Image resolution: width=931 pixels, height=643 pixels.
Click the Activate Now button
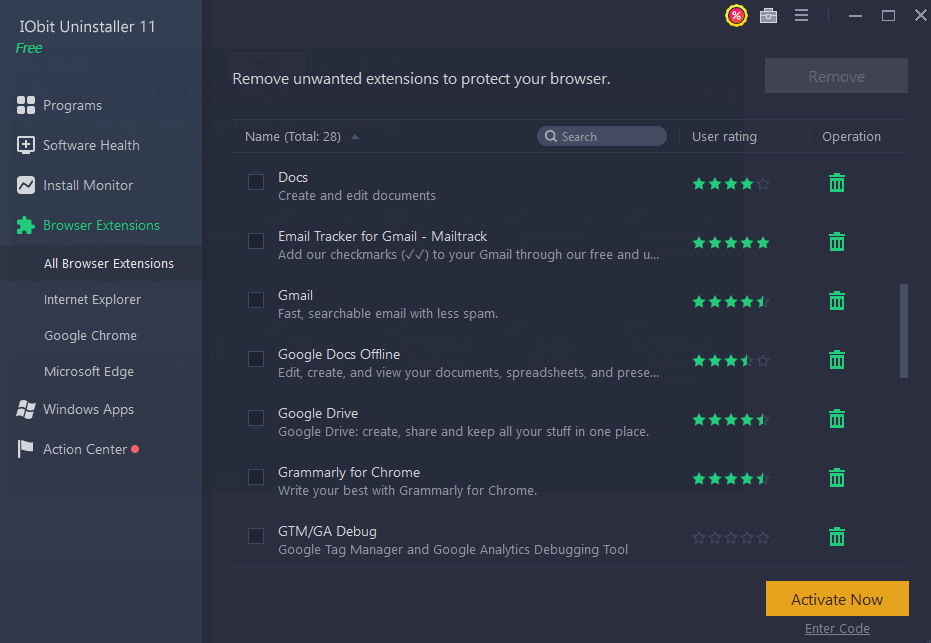[837, 599]
